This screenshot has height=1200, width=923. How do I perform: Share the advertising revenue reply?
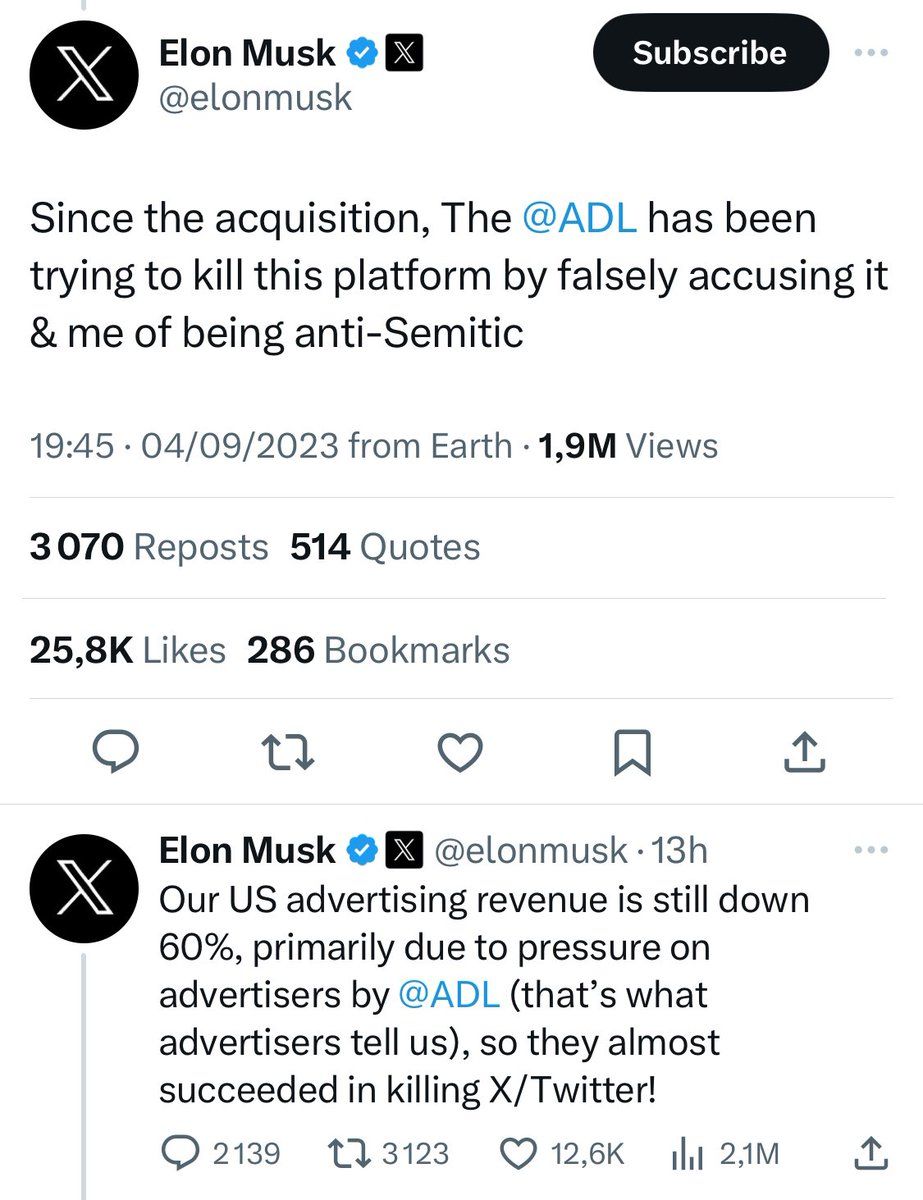coord(869,1153)
